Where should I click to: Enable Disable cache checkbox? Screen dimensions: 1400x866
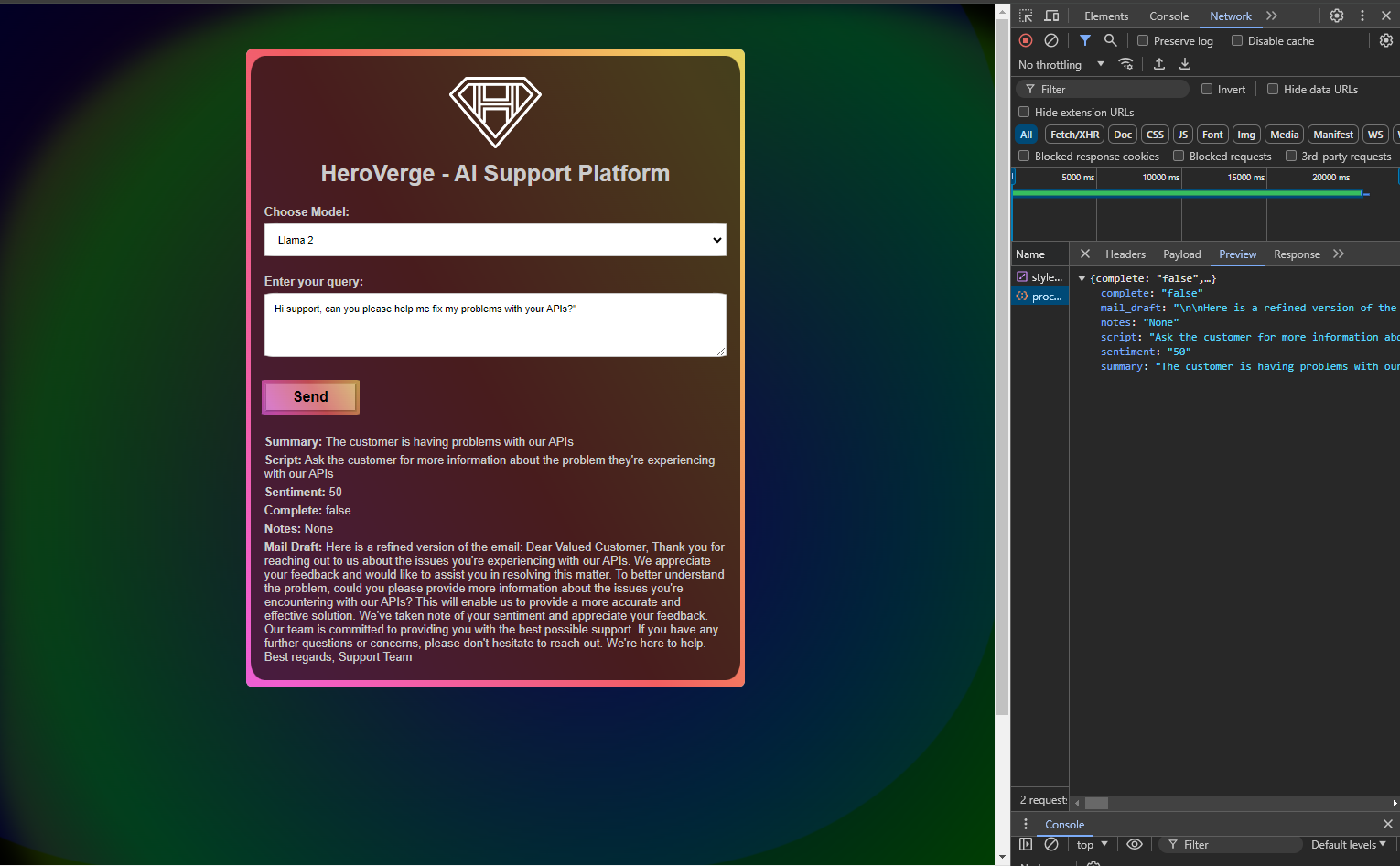point(1237,40)
